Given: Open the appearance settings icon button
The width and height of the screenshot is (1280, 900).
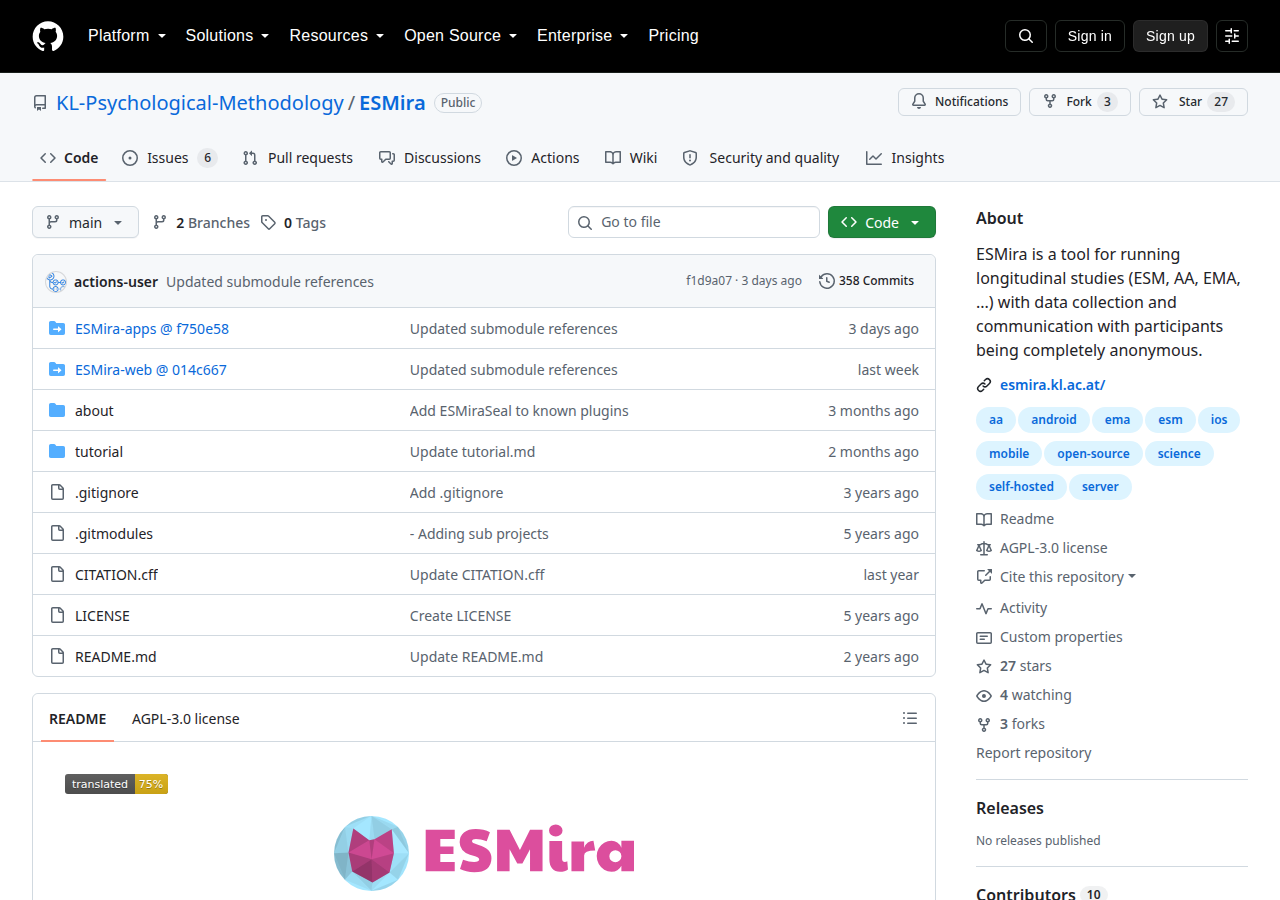Looking at the screenshot, I should point(1232,36).
